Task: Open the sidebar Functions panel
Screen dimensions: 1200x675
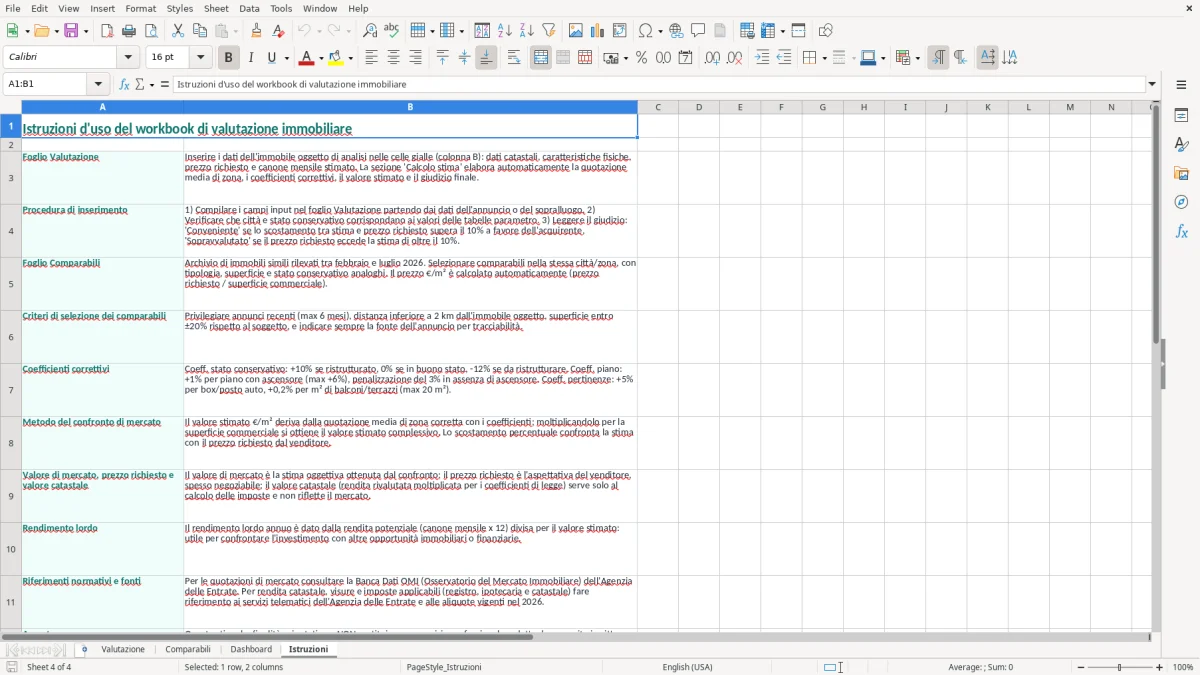Action: (x=1181, y=231)
